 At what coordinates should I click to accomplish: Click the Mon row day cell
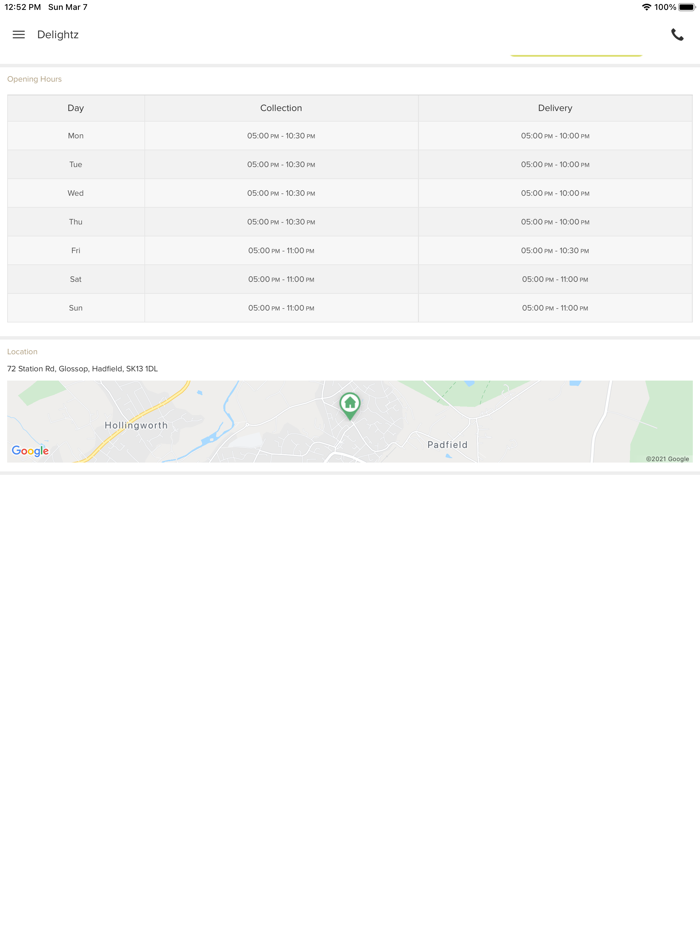[76, 136]
